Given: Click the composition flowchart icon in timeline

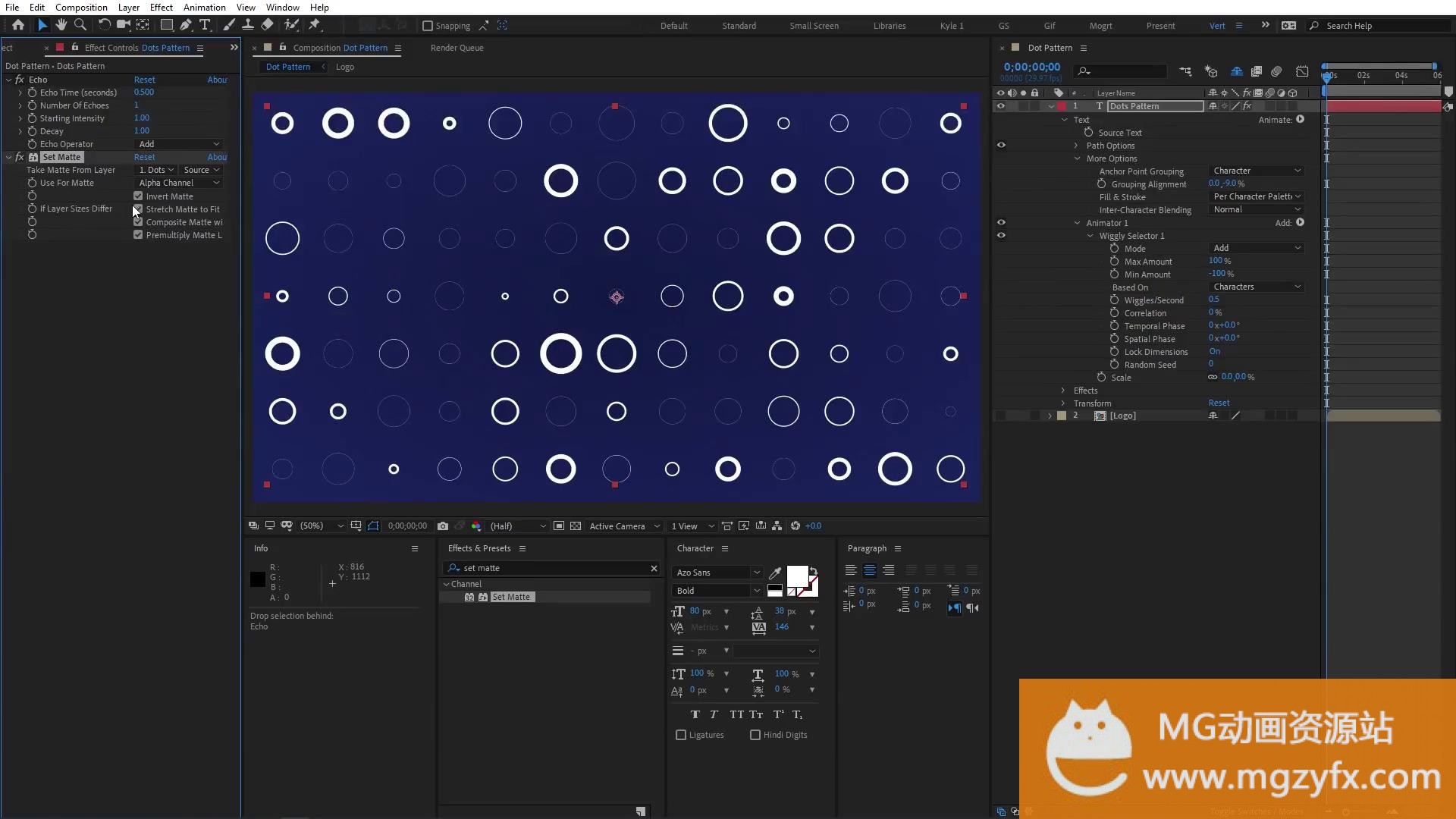Looking at the screenshot, I should 1185,71.
